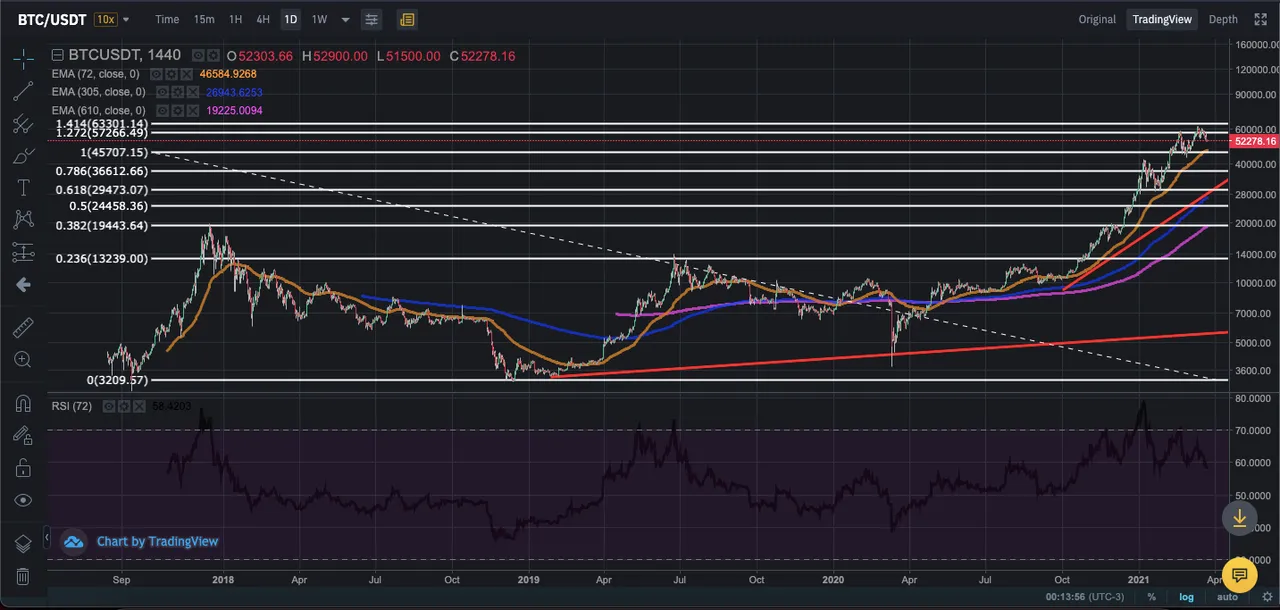Open the XABCD pattern tool
1280x610 pixels.
click(23, 220)
